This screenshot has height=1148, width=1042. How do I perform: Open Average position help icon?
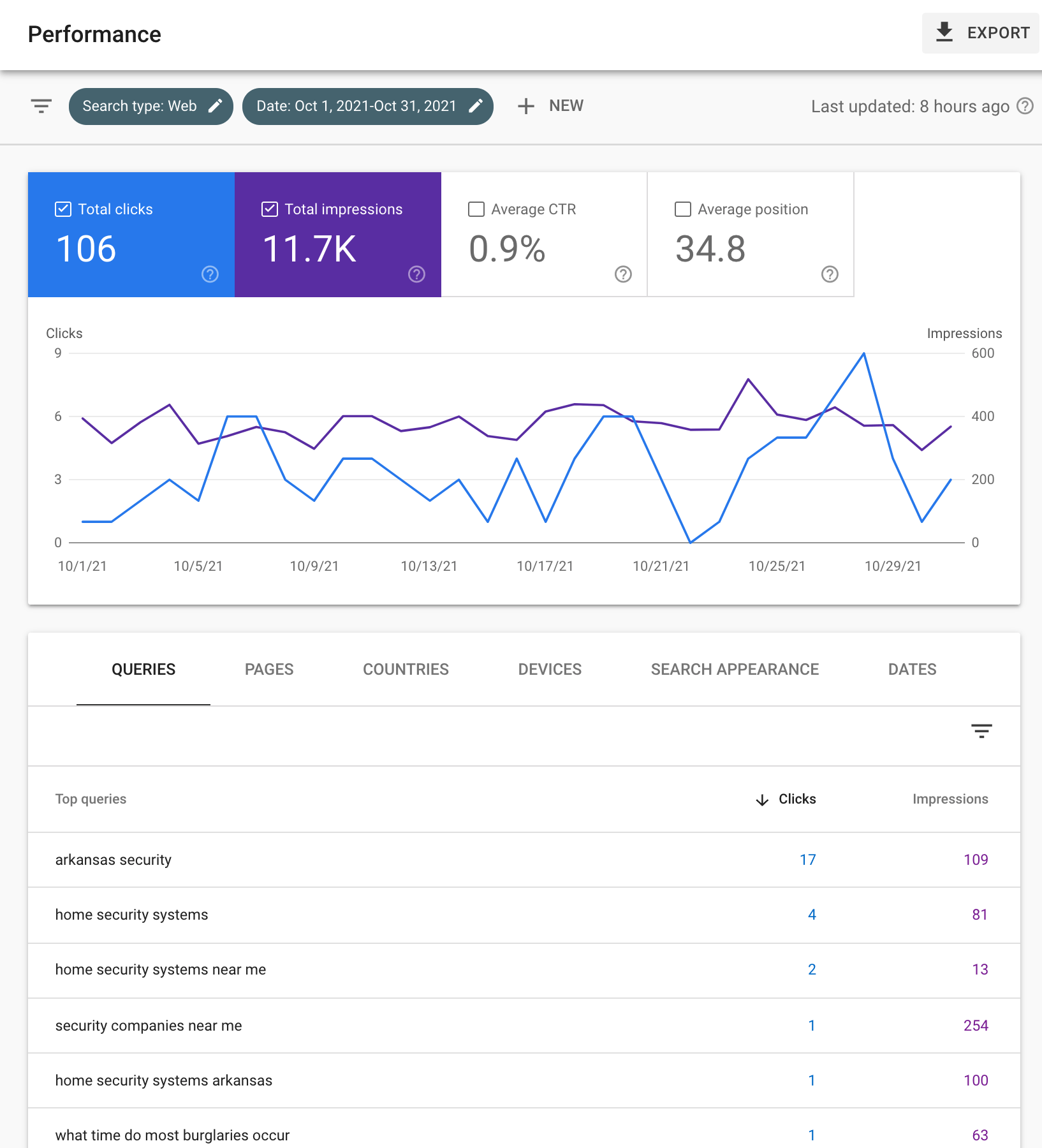point(830,274)
